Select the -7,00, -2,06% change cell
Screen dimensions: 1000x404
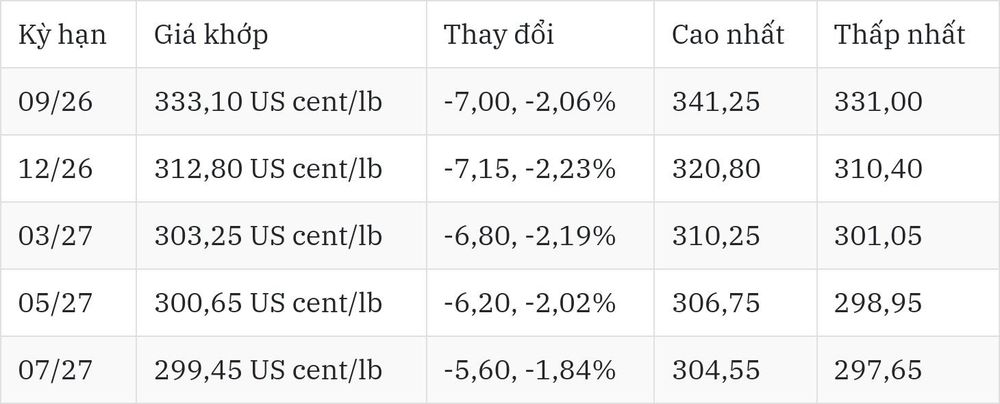point(530,102)
